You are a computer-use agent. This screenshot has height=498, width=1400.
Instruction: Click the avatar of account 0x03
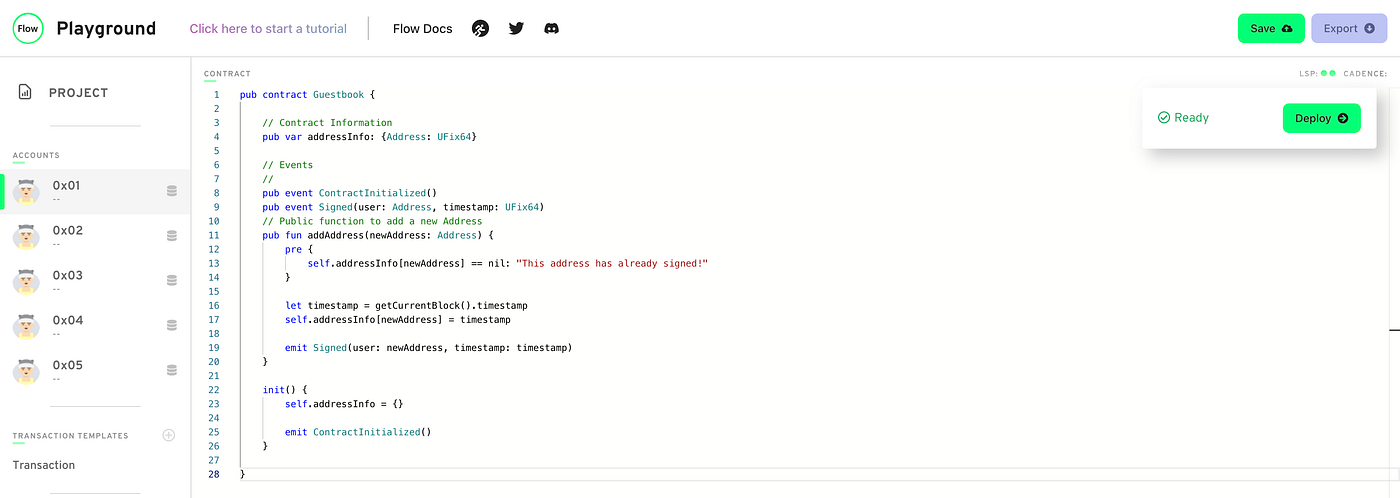[x=26, y=281]
